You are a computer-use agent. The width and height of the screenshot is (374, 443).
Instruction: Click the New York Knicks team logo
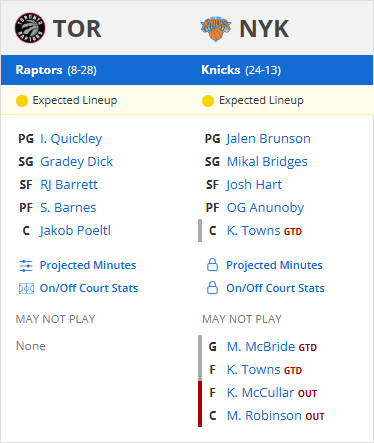[216, 29]
